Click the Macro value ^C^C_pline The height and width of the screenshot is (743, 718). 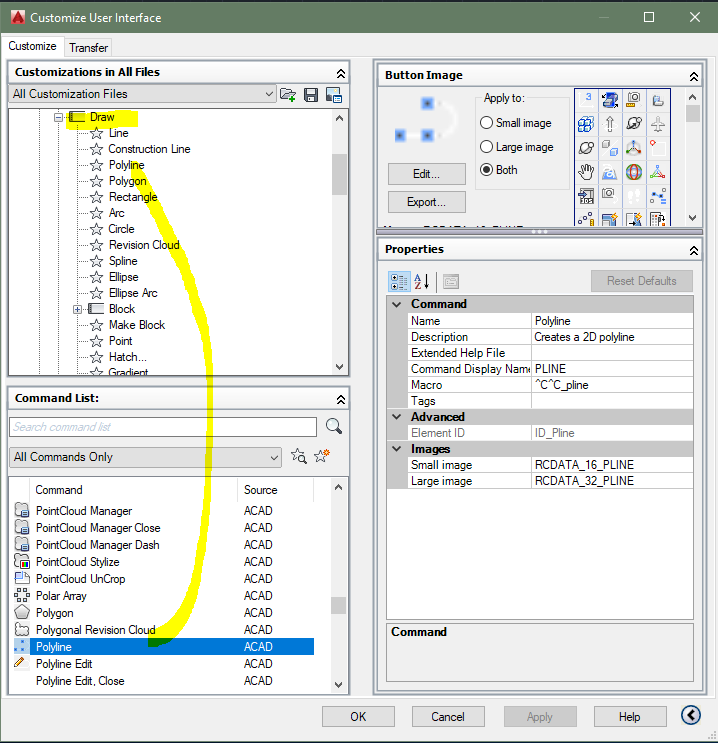click(612, 385)
